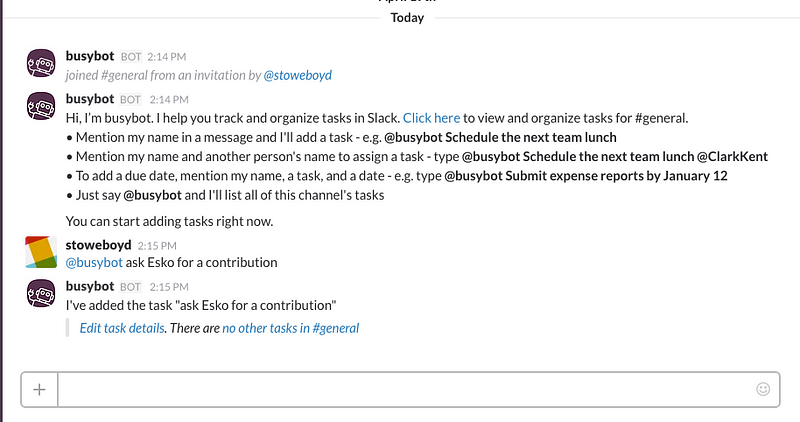Screen dimensions: 800x422
Task: Follow the "Click here" link
Action: (x=431, y=118)
